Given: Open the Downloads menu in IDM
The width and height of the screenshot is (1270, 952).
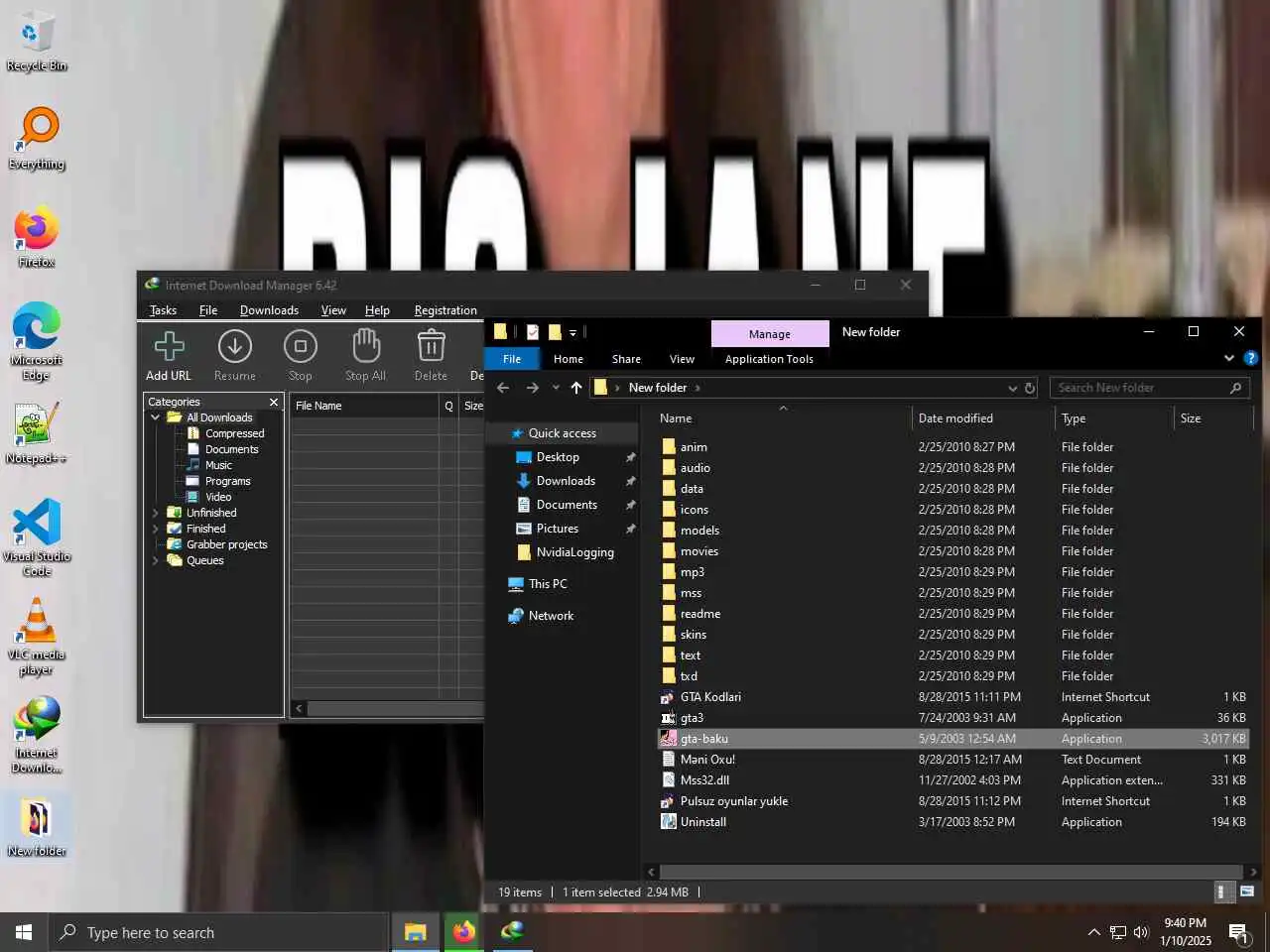Looking at the screenshot, I should pos(269,310).
